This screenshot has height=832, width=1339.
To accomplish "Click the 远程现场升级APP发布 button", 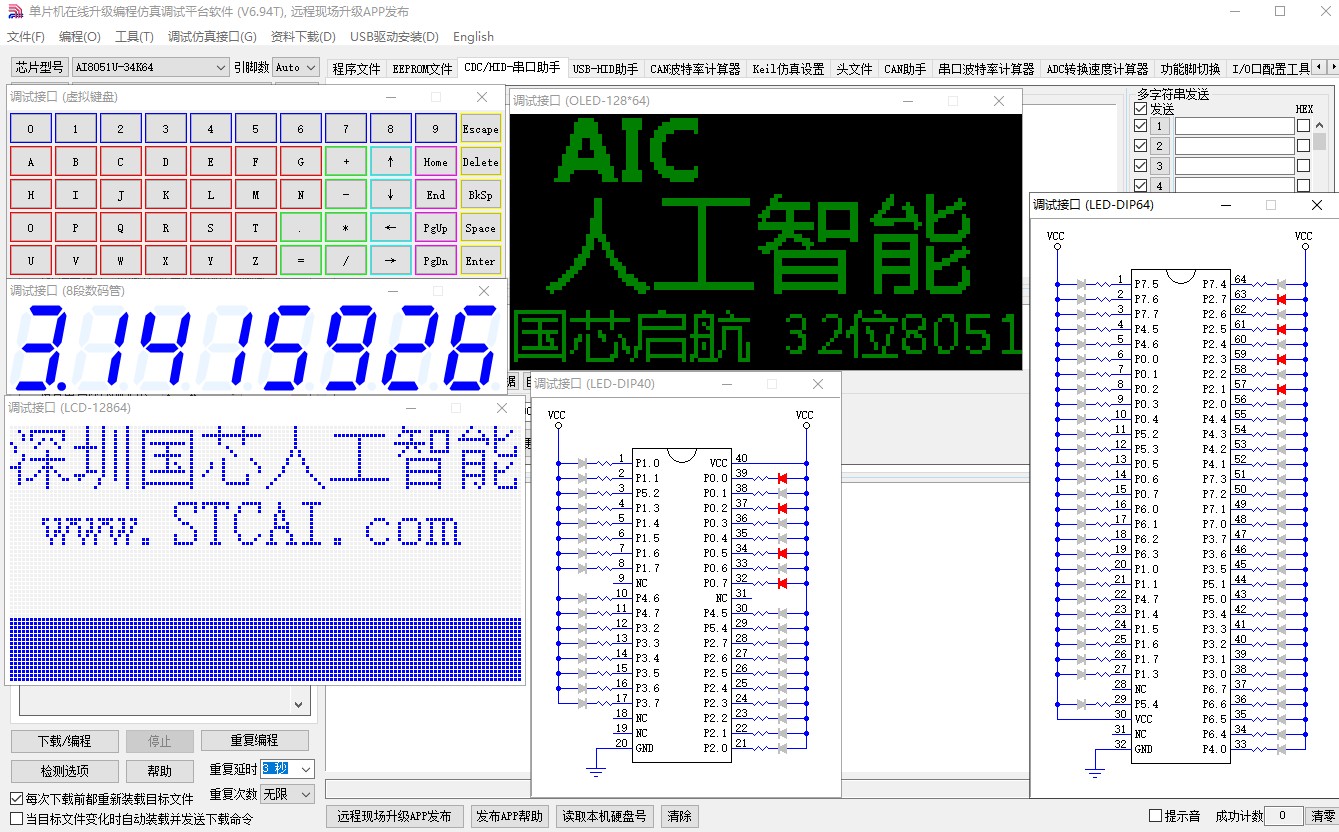I will click(x=394, y=816).
